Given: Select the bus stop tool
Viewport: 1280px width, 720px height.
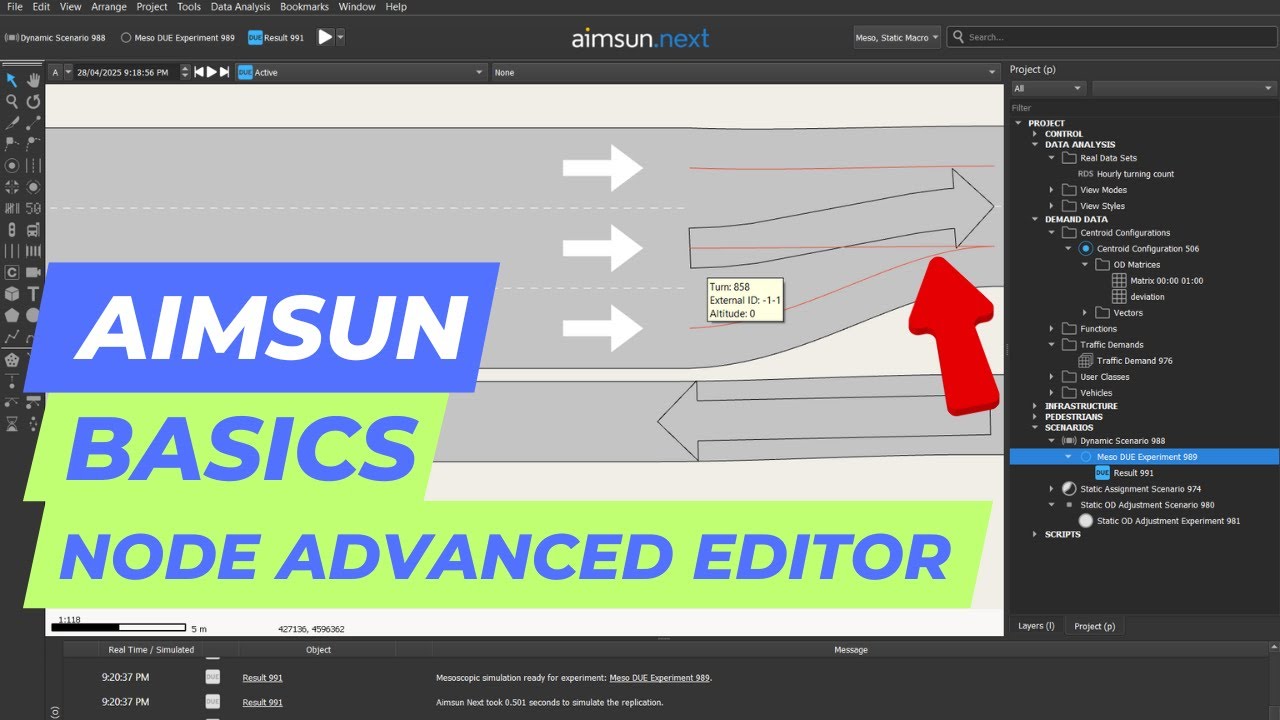Looking at the screenshot, I should (x=33, y=229).
